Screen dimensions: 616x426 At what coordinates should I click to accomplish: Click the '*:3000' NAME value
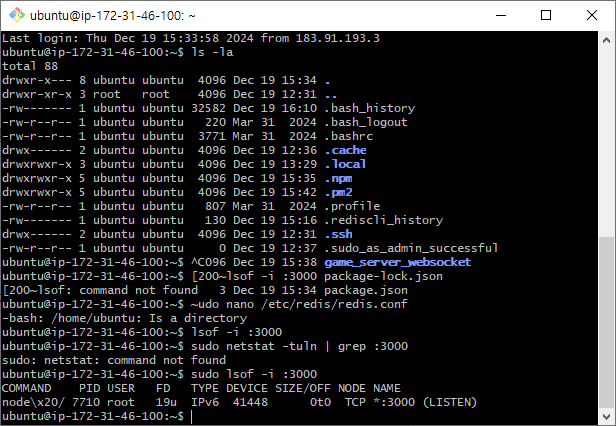[x=394, y=402]
